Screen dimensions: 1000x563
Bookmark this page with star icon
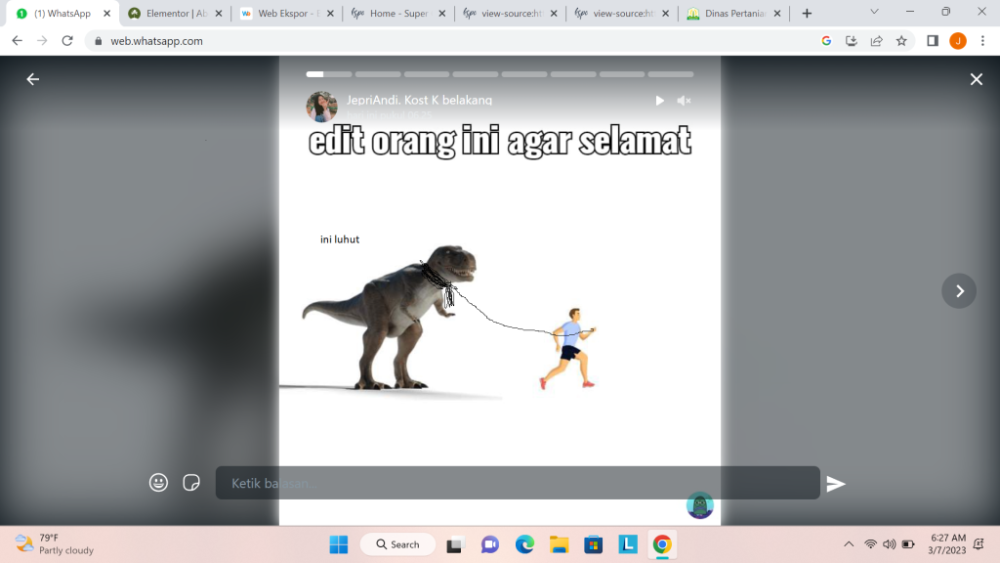click(x=901, y=41)
